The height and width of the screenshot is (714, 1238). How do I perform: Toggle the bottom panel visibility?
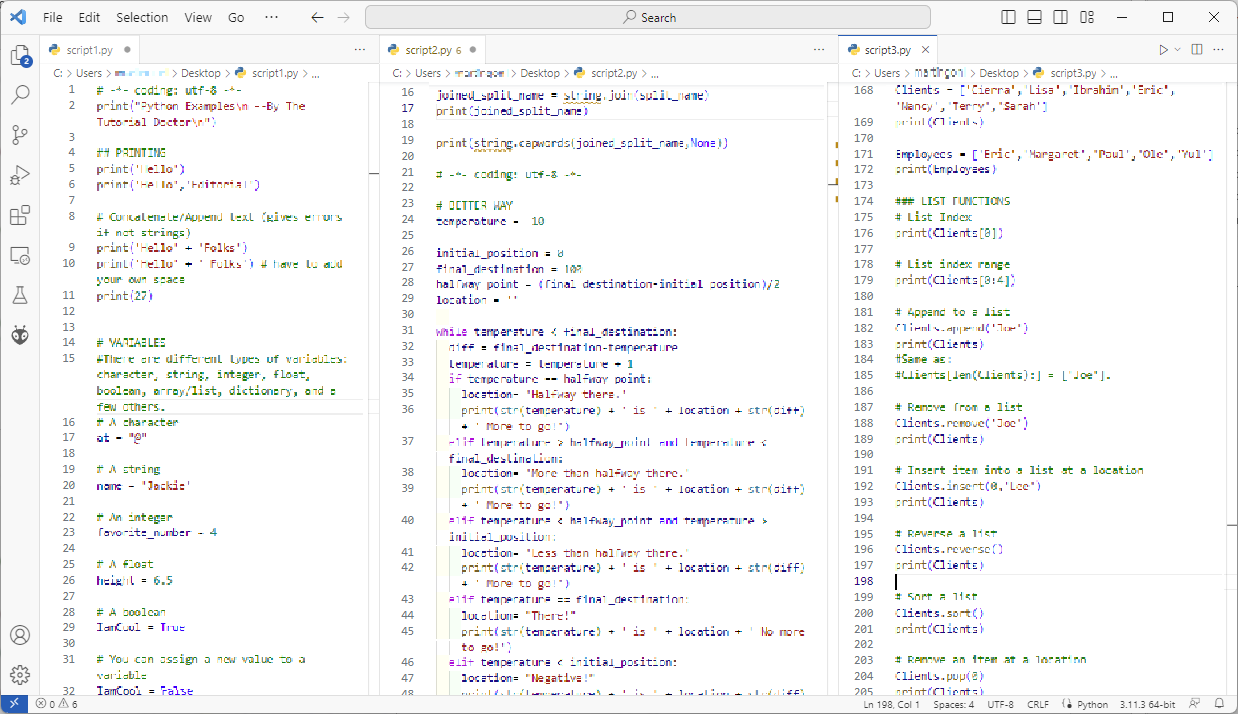[x=1035, y=17]
